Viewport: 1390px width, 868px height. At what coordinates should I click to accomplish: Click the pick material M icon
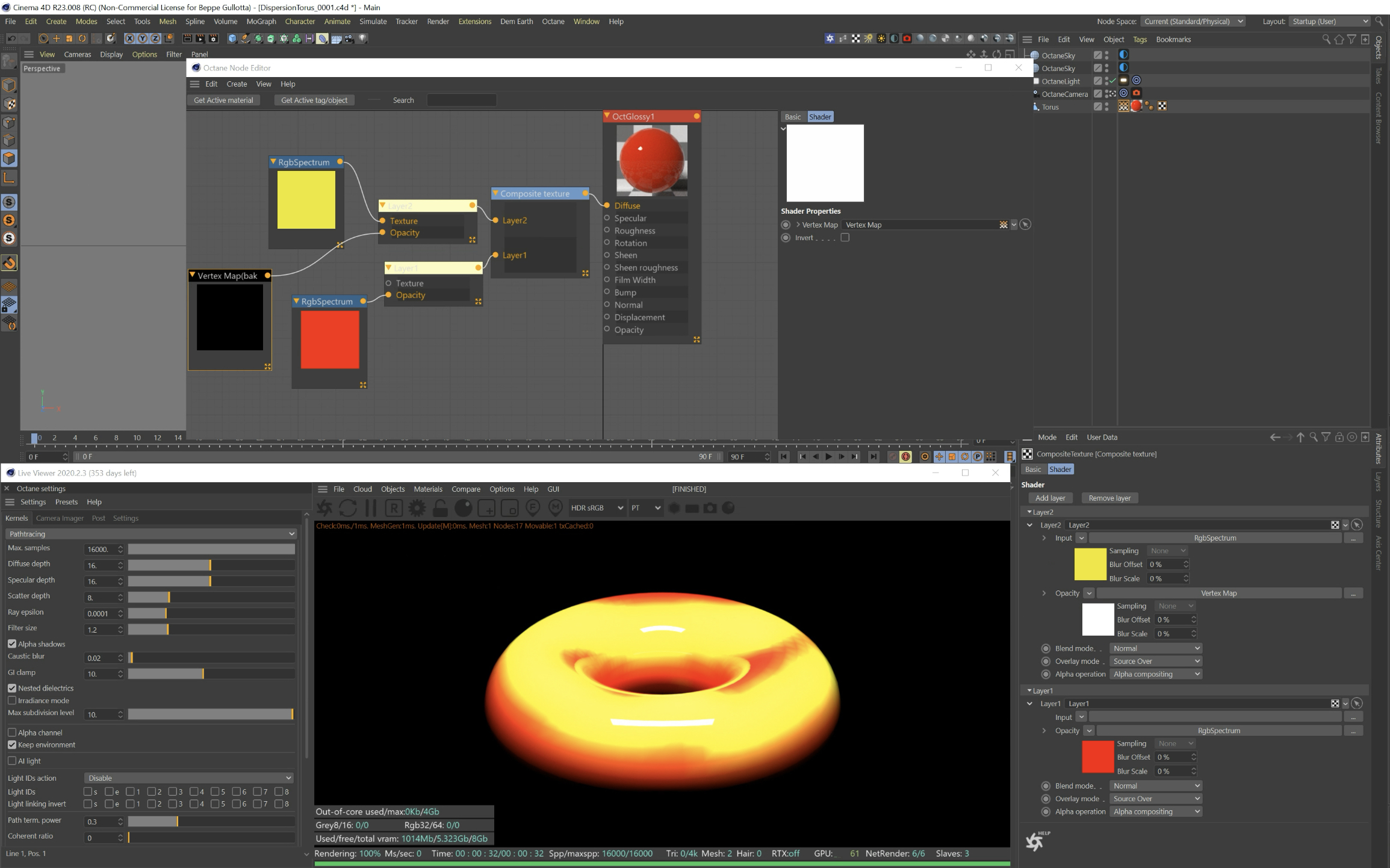556,508
